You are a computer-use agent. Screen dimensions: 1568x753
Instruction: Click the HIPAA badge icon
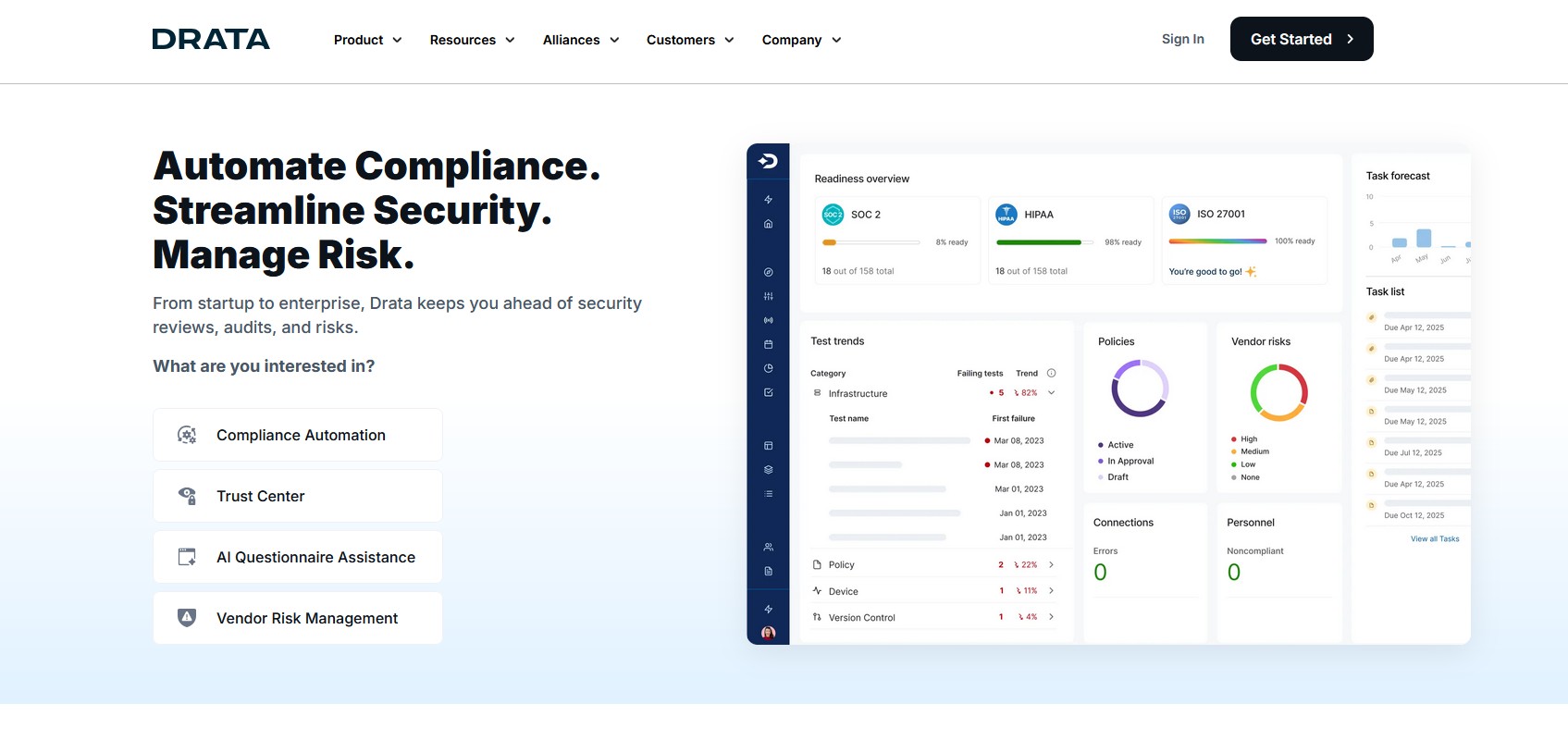point(1006,215)
